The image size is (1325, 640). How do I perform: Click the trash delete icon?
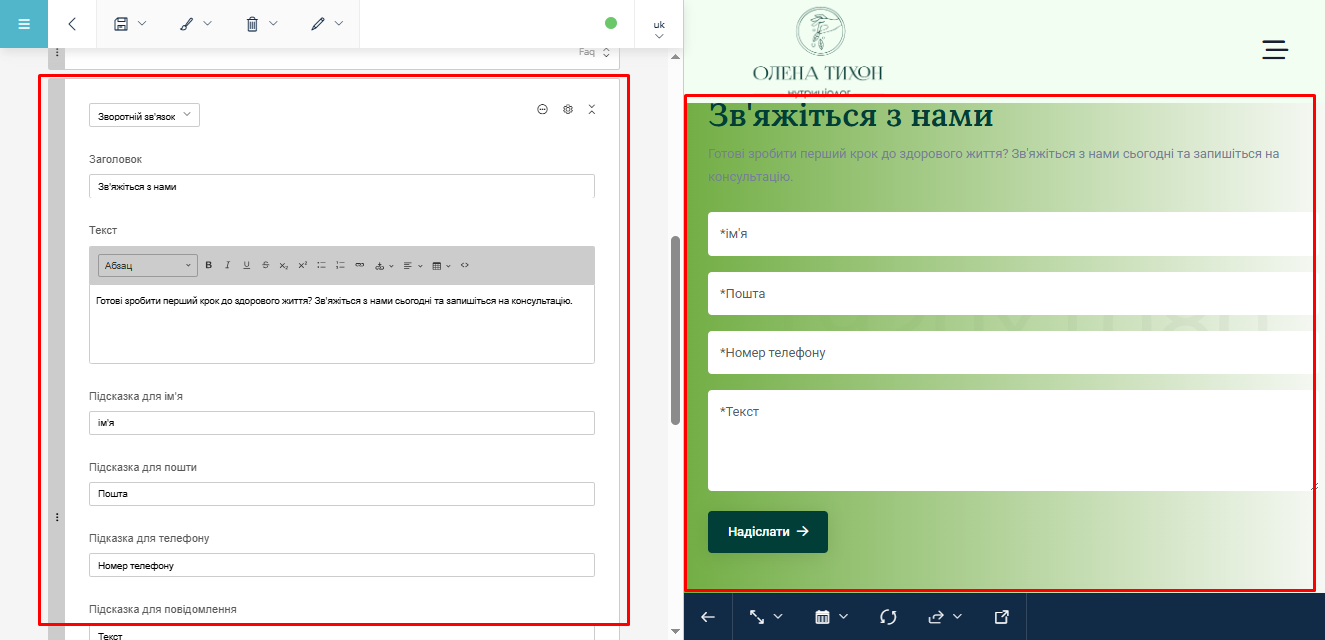tap(253, 24)
